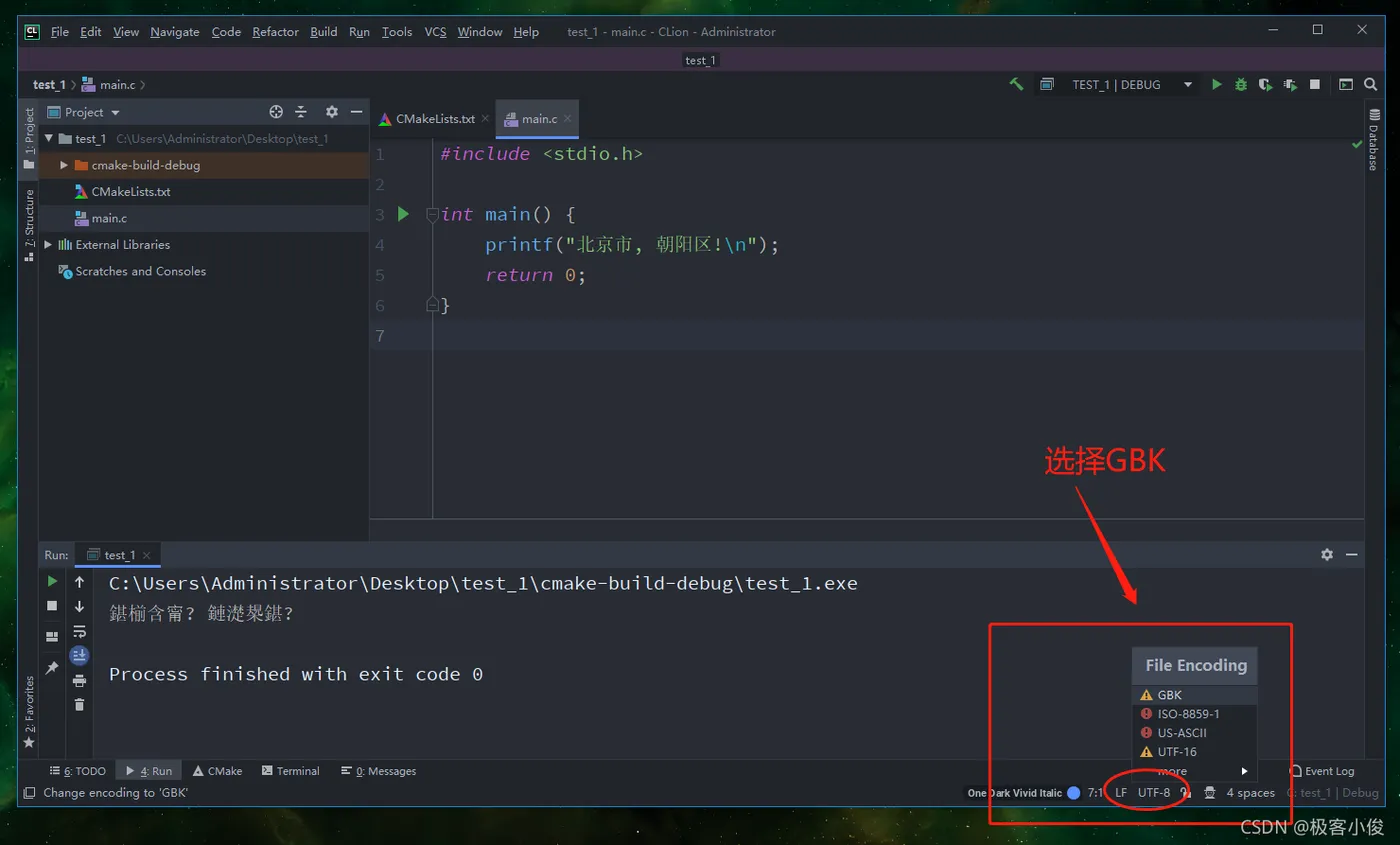1400x845 pixels.
Task: Choose US-ASCII encoding
Action: pos(1194,733)
